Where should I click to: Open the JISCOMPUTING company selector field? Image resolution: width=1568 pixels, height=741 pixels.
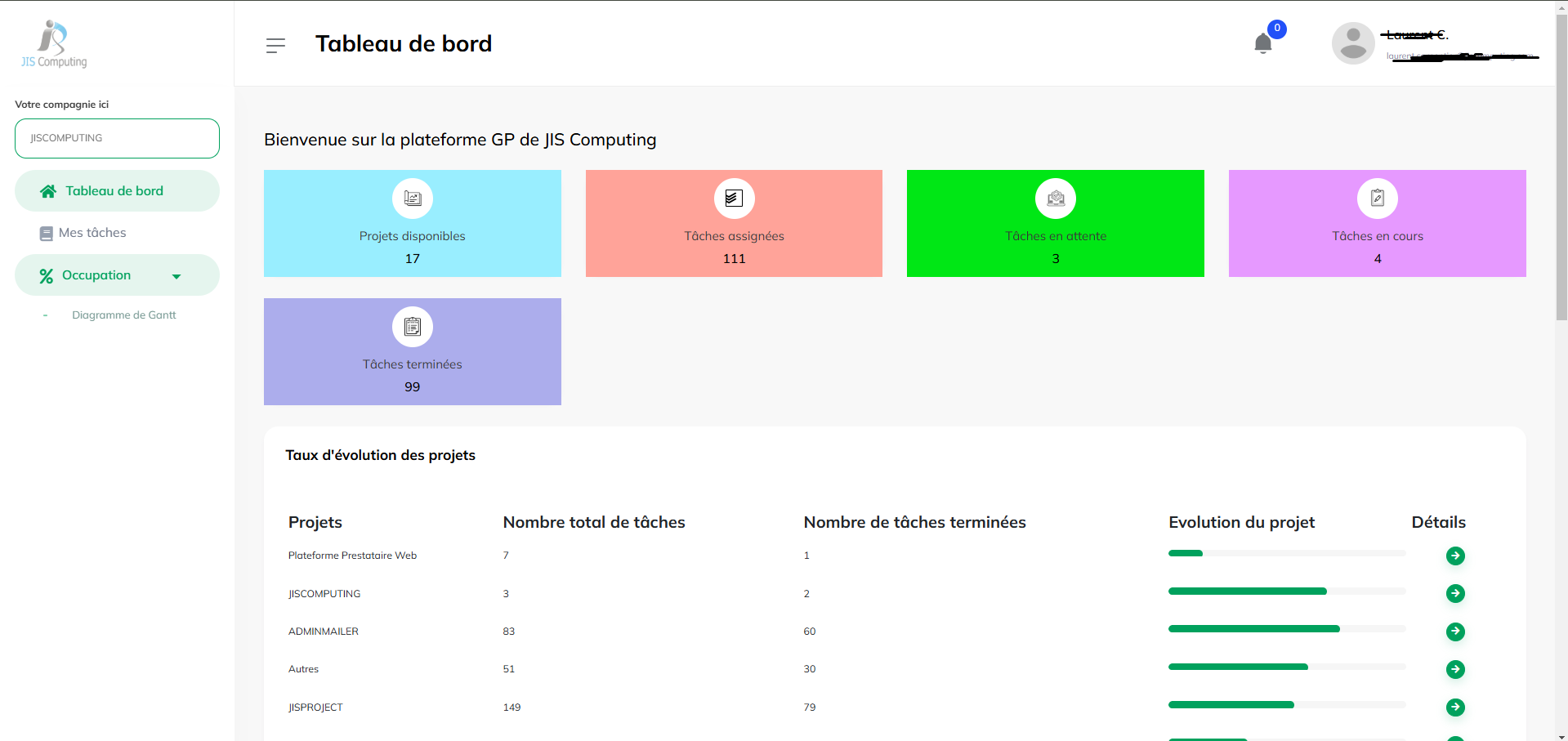pos(117,138)
